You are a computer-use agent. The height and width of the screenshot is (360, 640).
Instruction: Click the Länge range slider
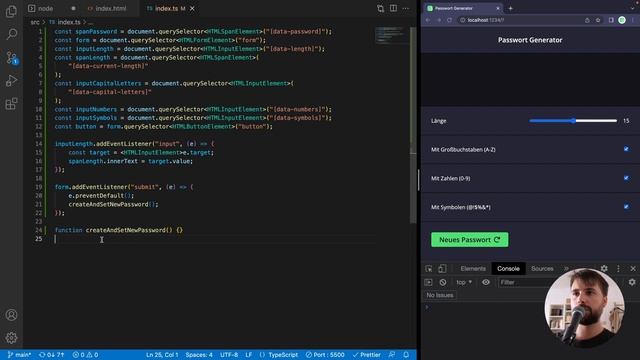[573, 121]
